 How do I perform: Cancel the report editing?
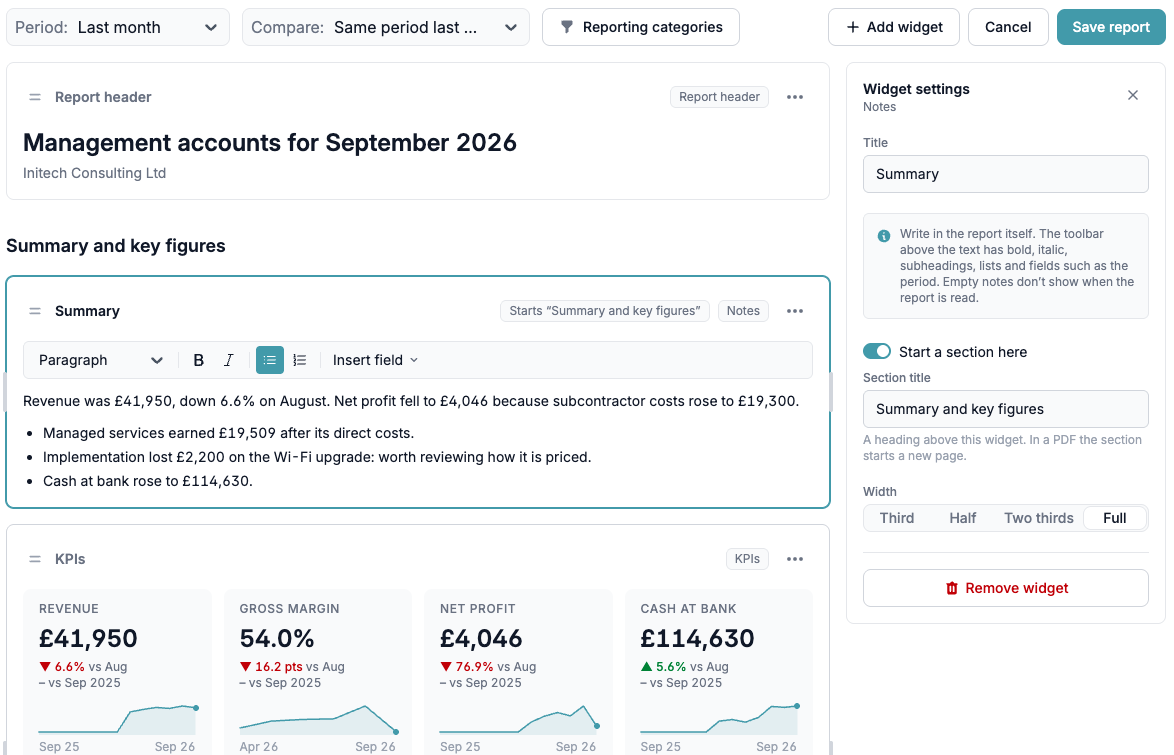point(1008,28)
